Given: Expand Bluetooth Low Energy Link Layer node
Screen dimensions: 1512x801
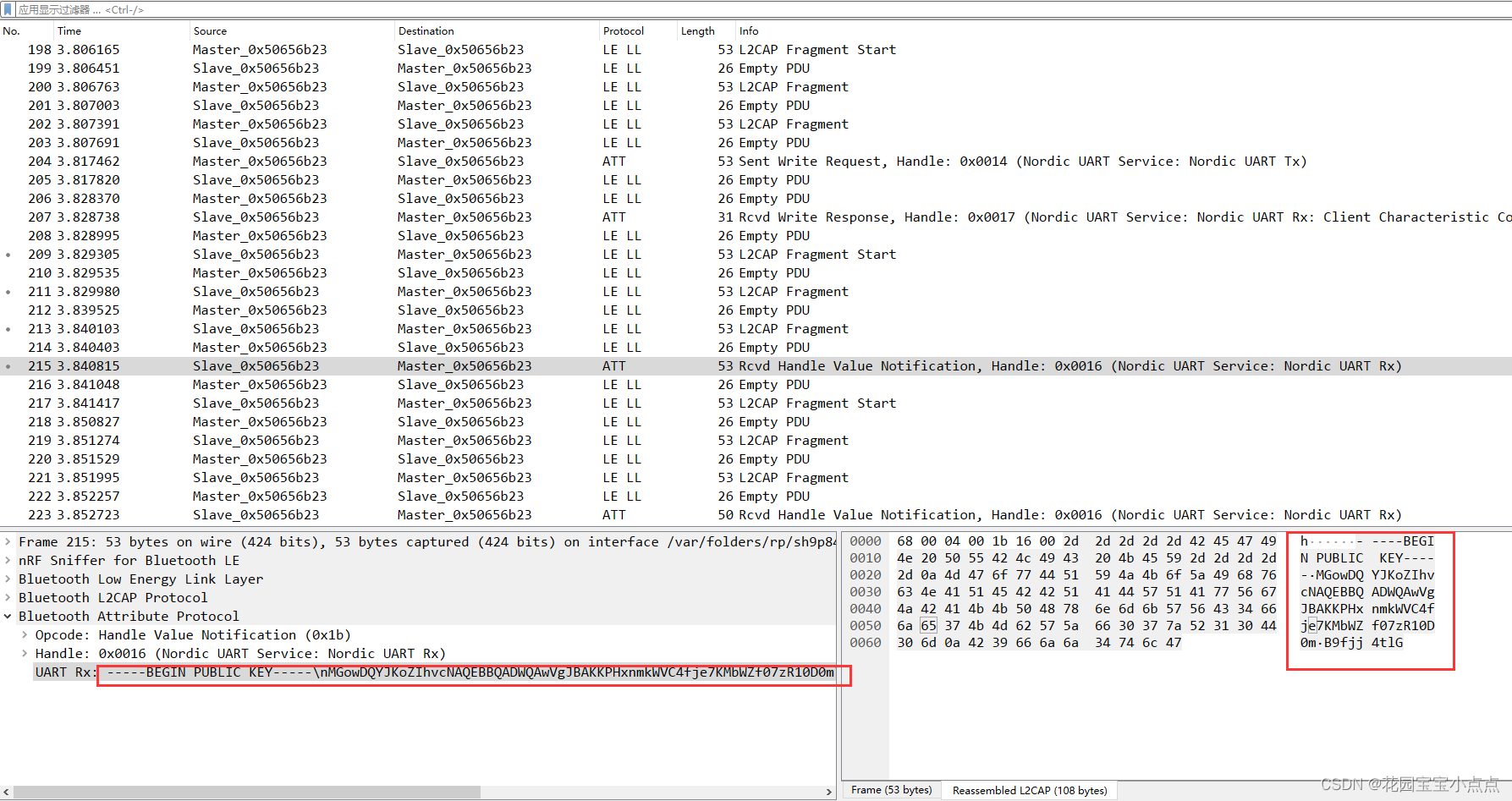Looking at the screenshot, I should pos(8,579).
